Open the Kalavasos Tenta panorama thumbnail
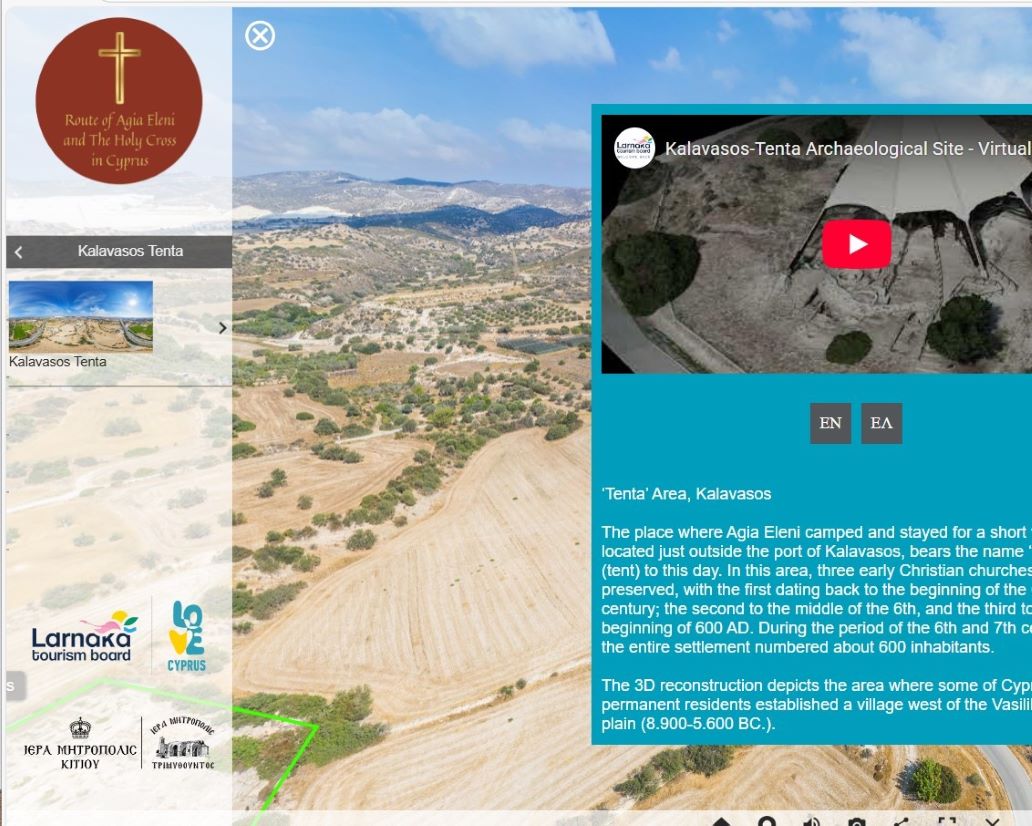 80,317
